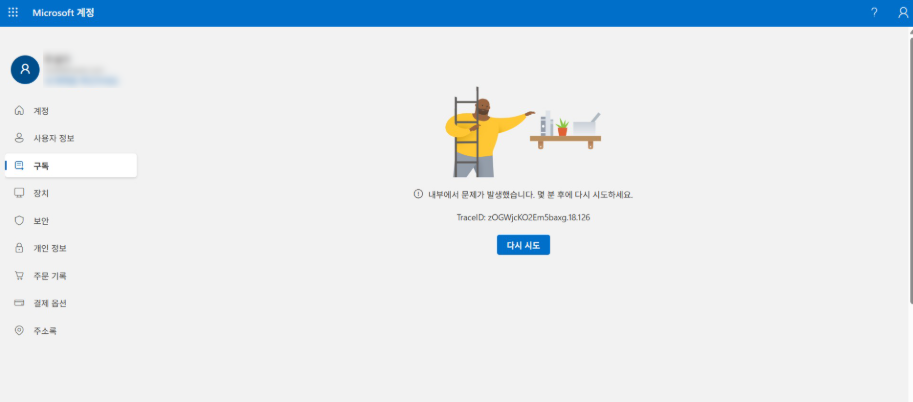Click the blurred email link under profile name
The width and height of the screenshot is (913, 402).
click(82, 81)
